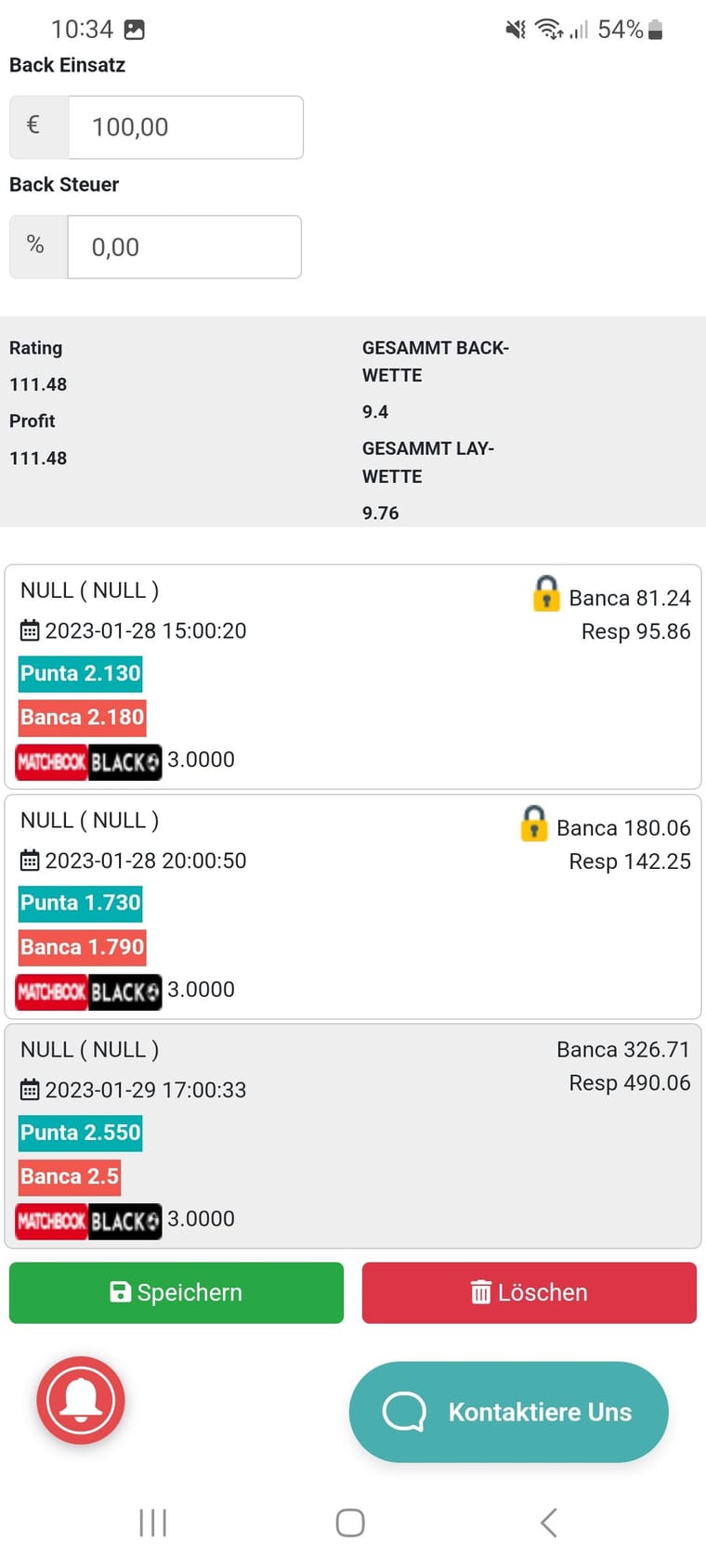Toggle the lock icon beside Banca 81.24
The width and height of the screenshot is (706, 1568).
(546, 593)
